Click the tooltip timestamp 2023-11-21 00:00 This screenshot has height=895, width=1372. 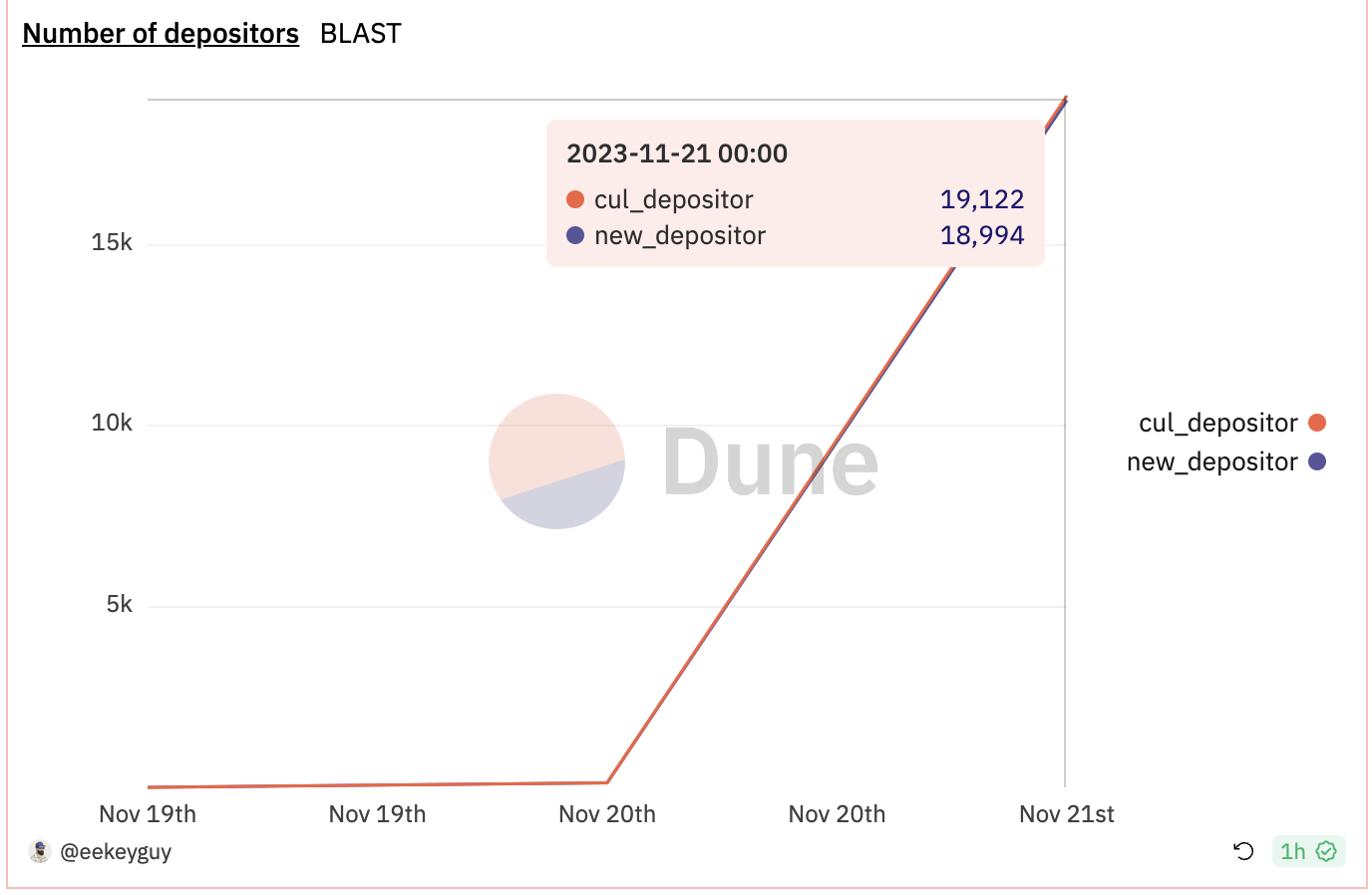pyautogui.click(x=677, y=153)
